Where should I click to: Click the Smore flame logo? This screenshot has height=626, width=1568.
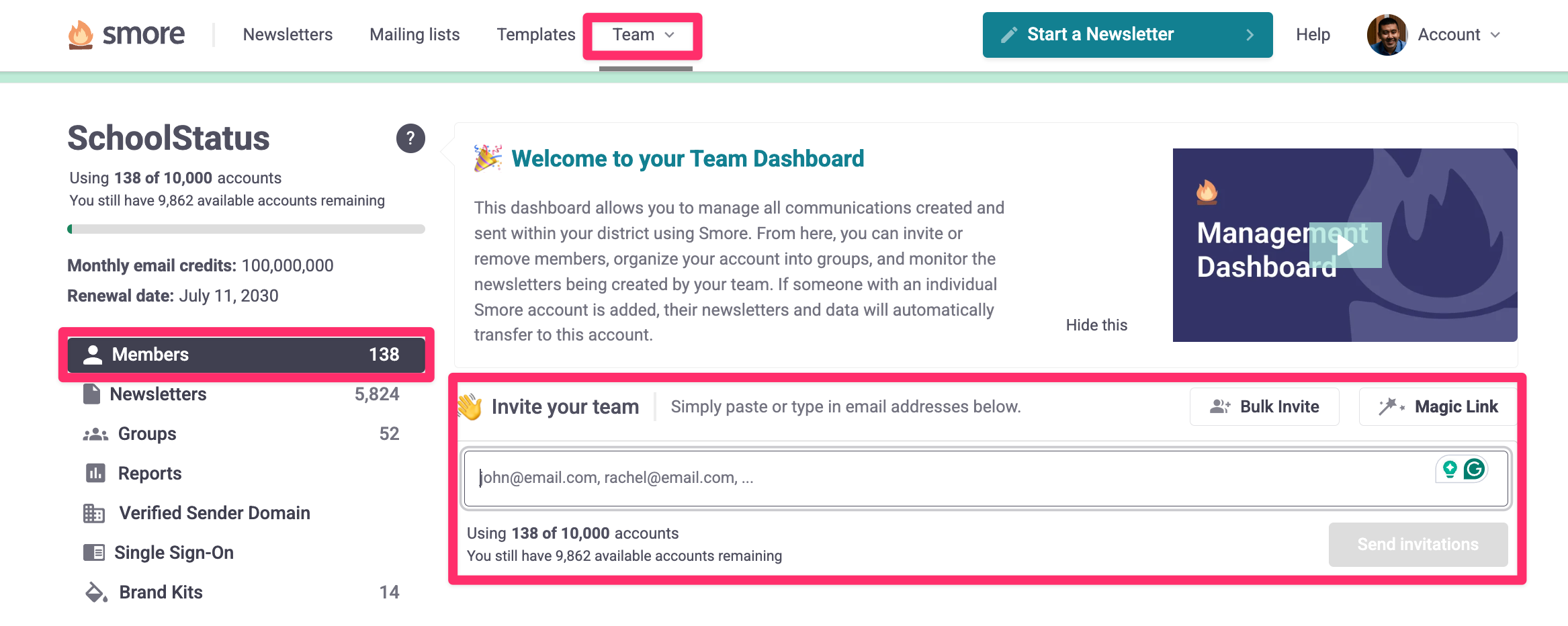pos(81,35)
